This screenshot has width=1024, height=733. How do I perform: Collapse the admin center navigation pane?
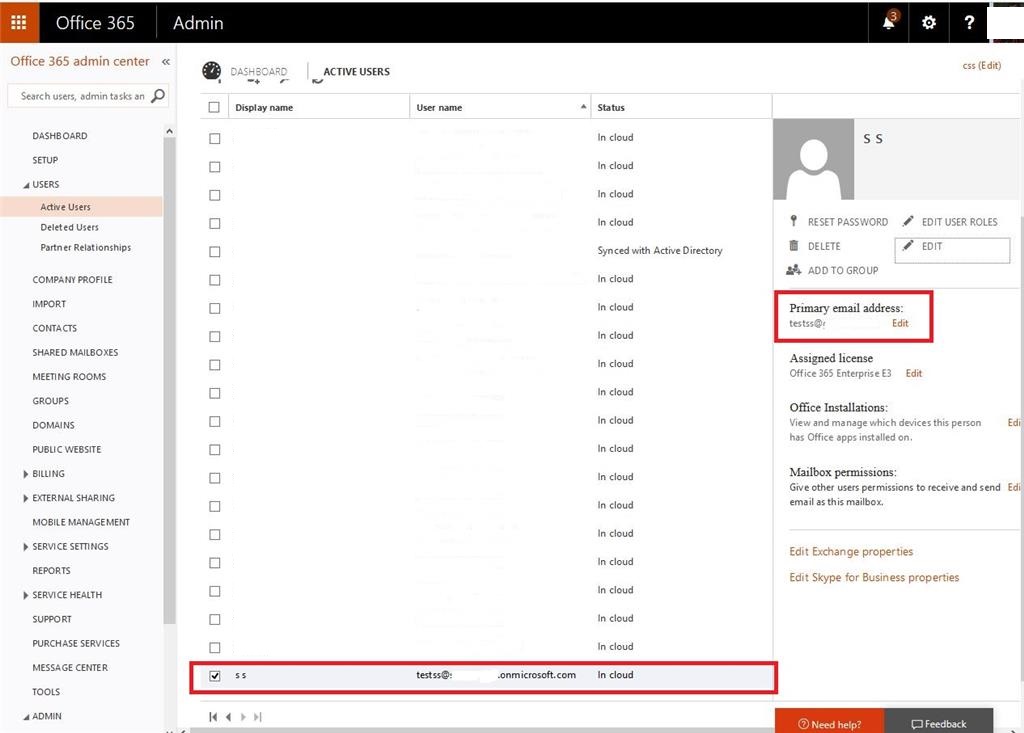[x=166, y=61]
